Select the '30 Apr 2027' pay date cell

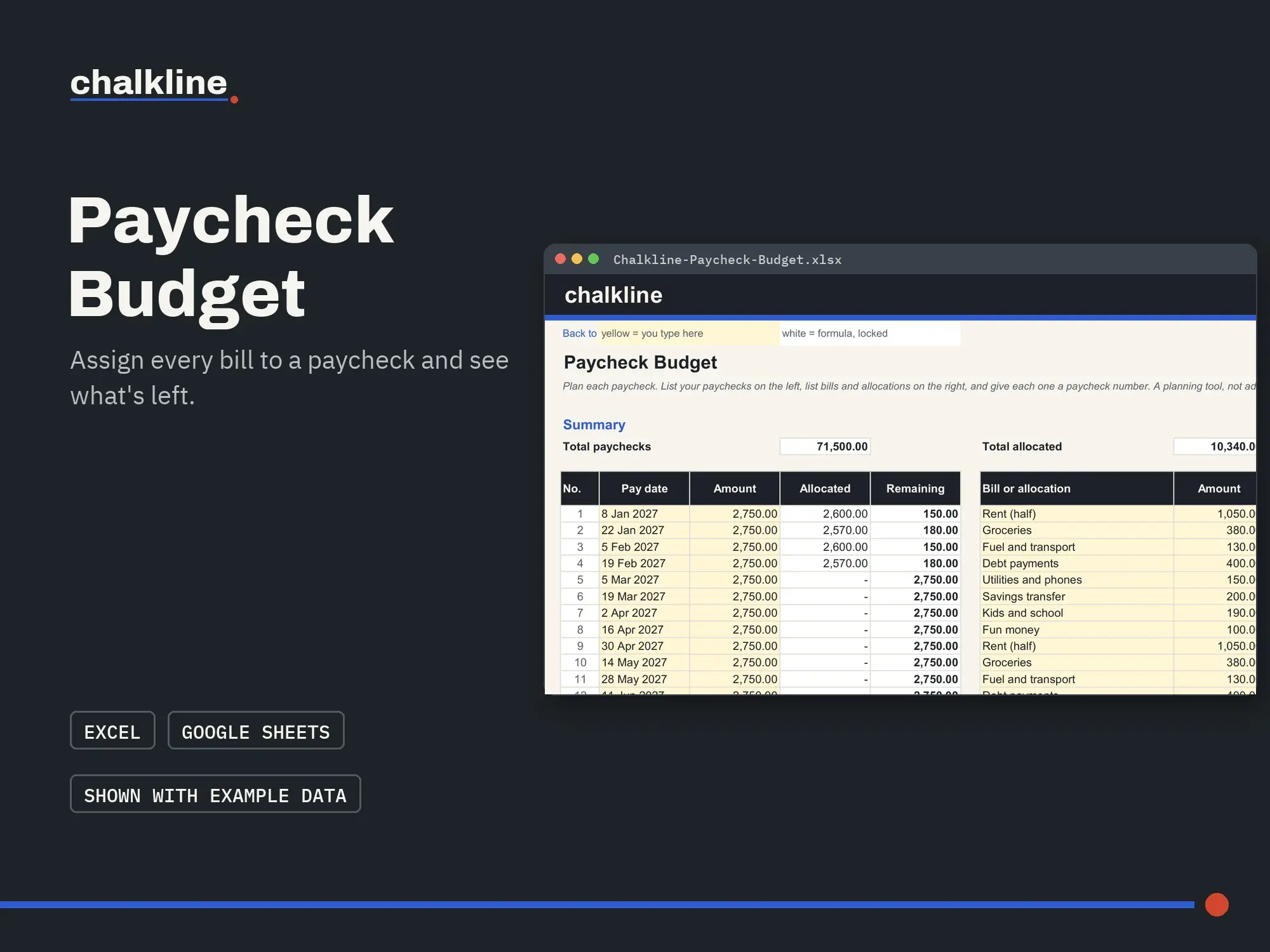coord(644,646)
